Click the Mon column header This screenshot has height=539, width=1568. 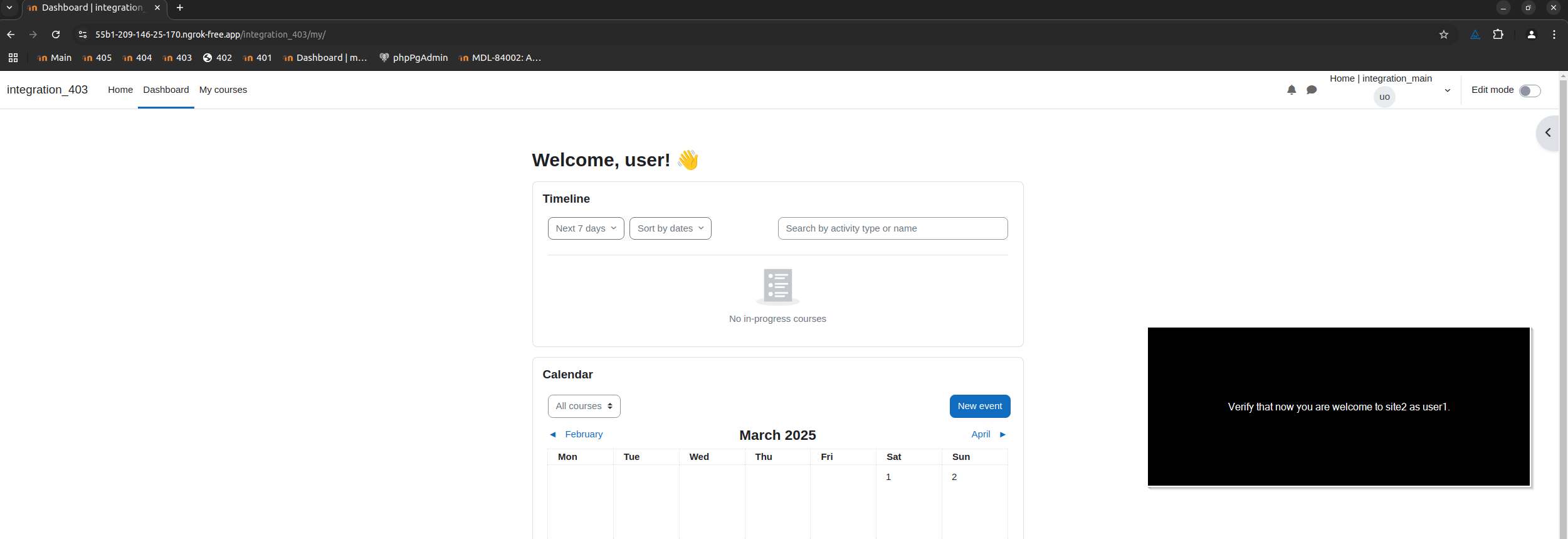point(567,457)
